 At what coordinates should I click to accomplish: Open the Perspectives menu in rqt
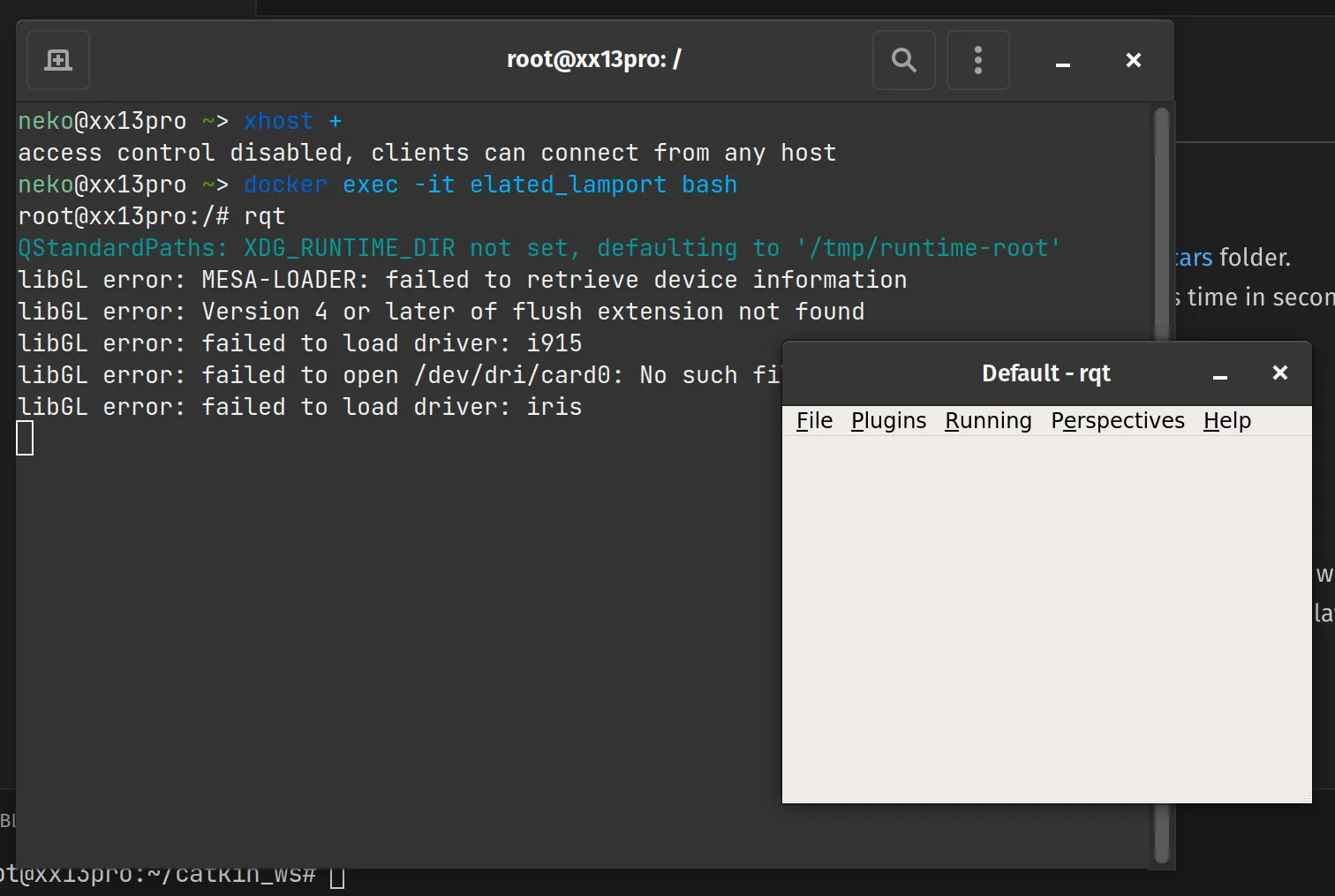tap(1117, 421)
